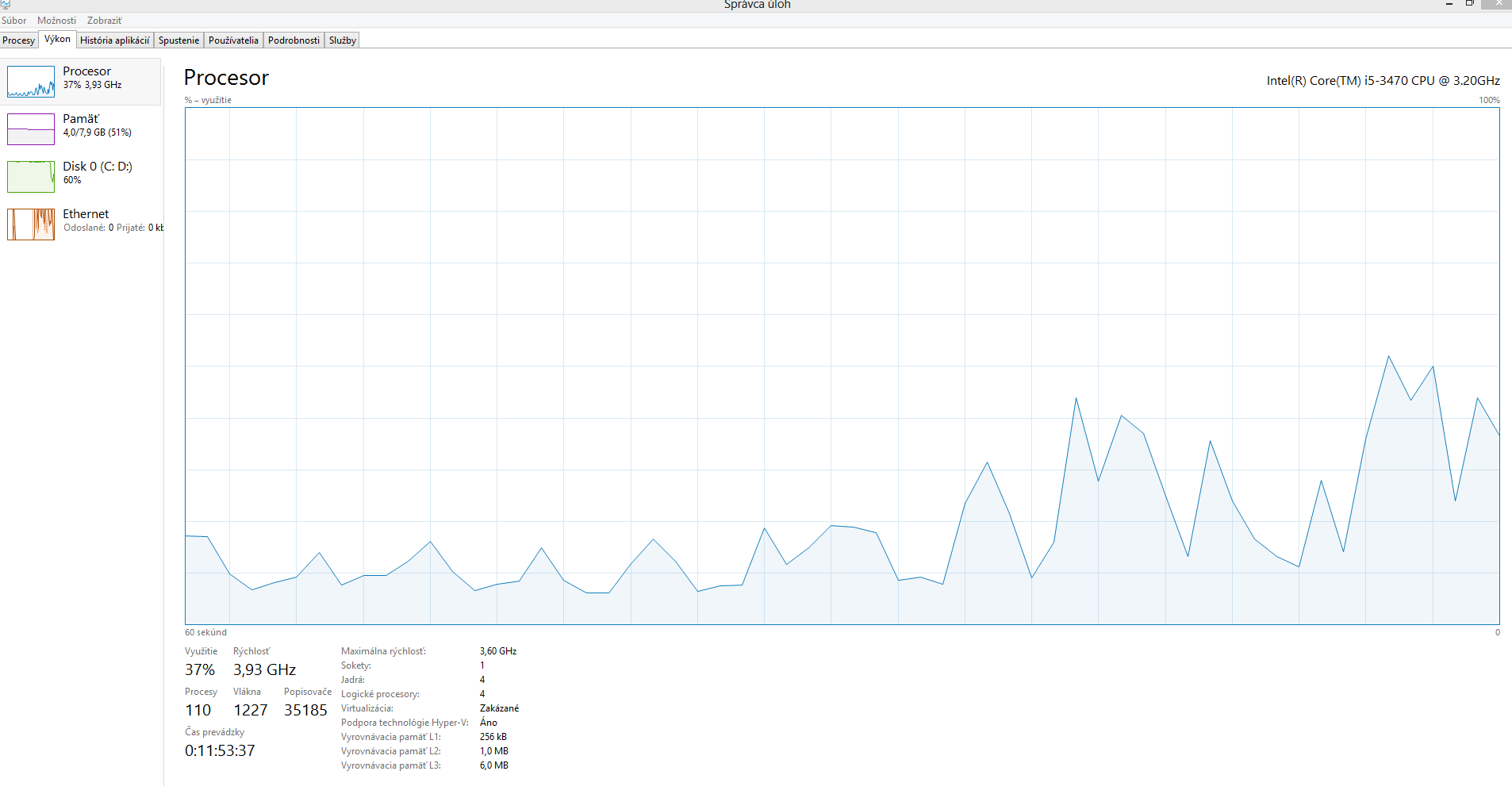
Task: Click the Logické procesory label
Action: (380, 694)
